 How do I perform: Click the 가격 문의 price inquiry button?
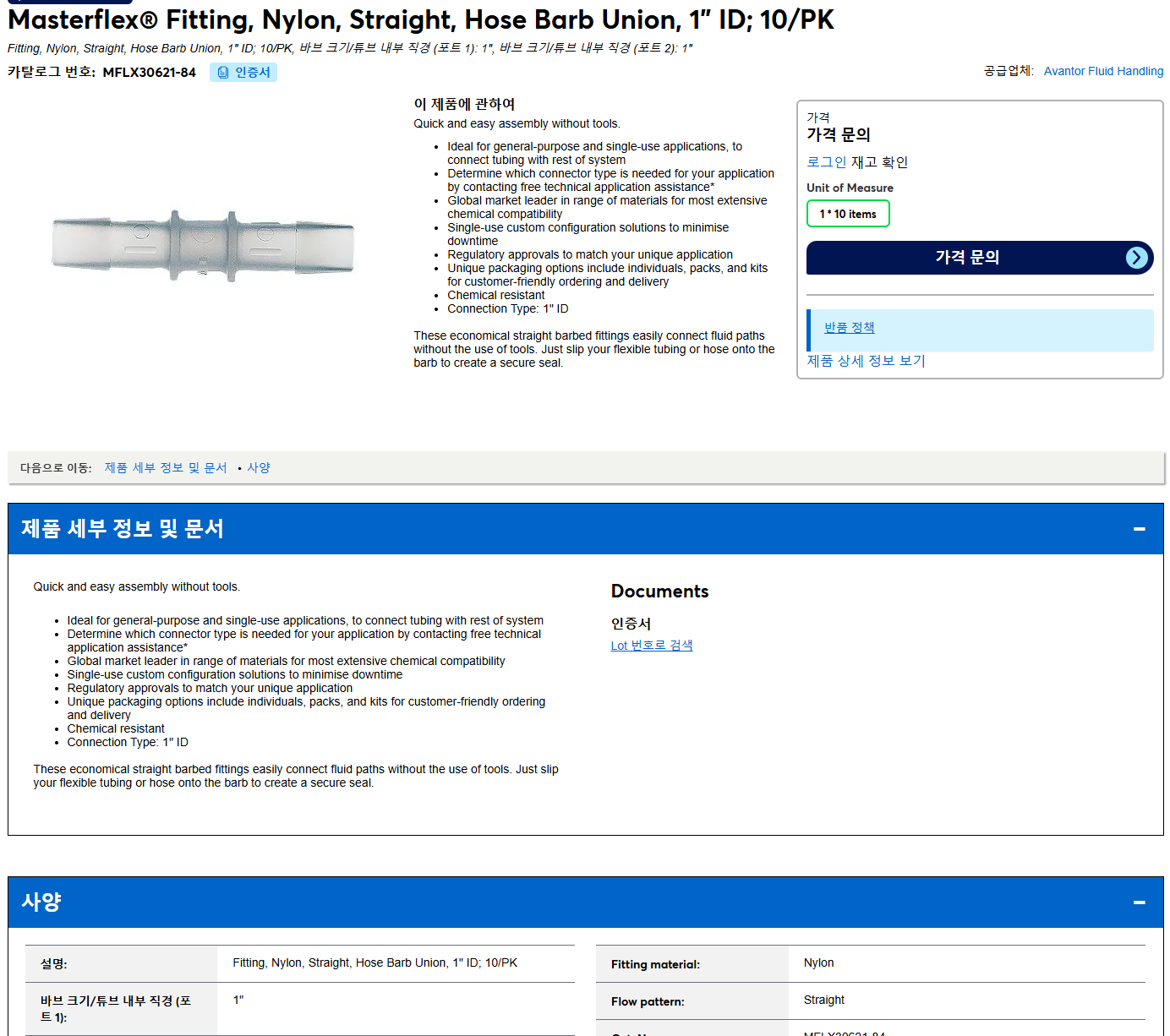980,258
